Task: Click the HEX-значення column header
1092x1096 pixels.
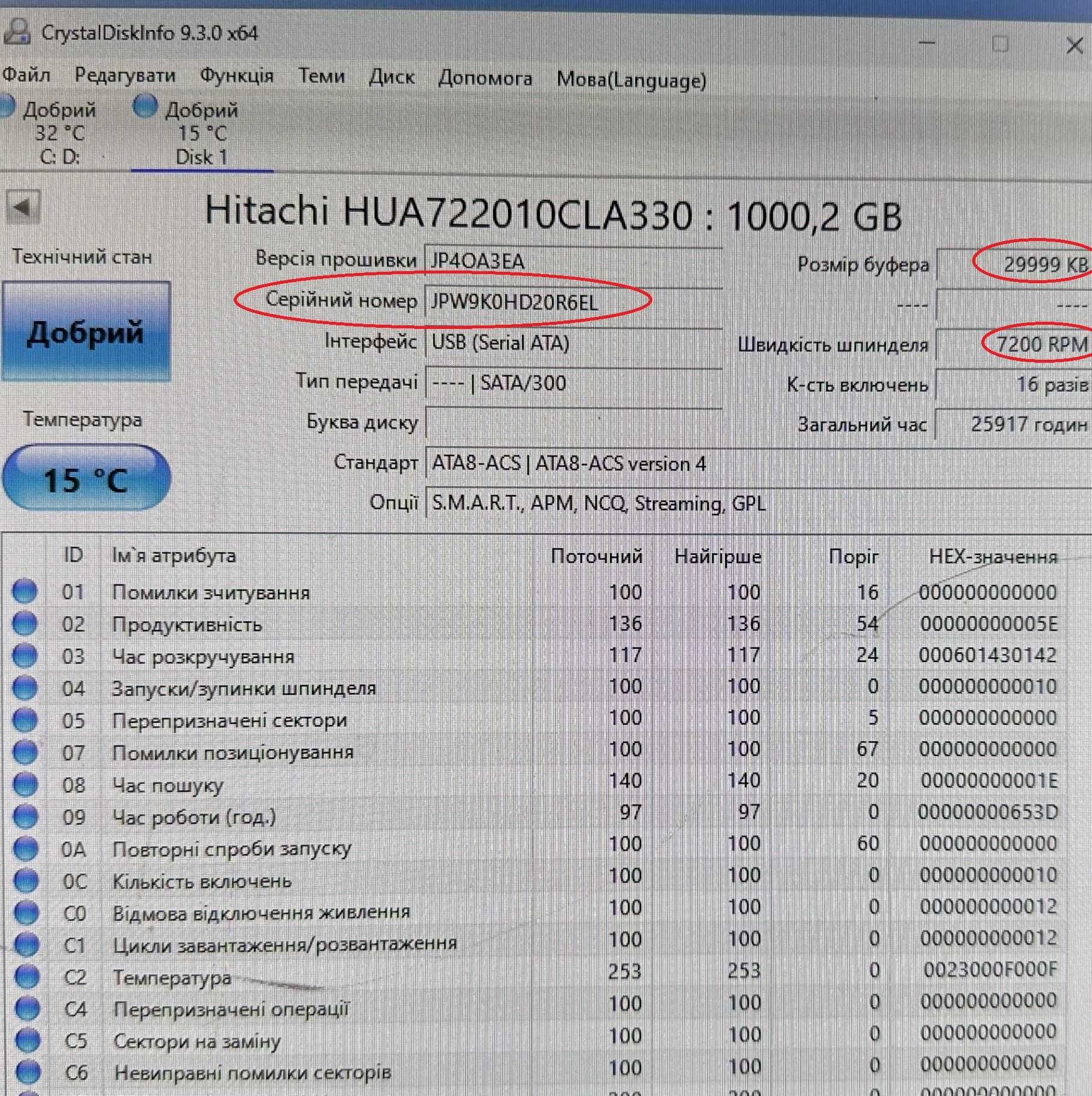Action: (x=993, y=556)
